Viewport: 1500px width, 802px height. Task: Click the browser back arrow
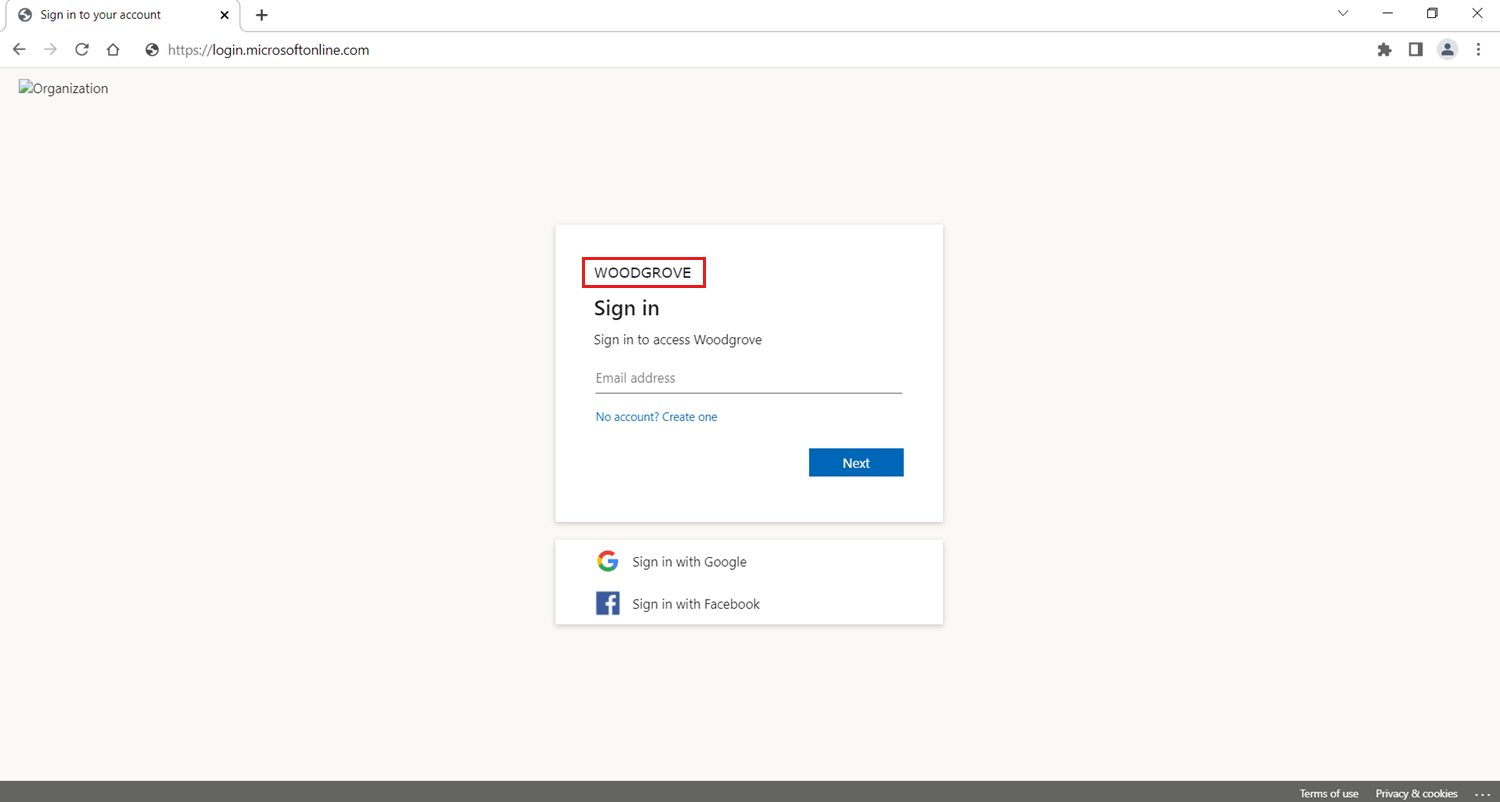(x=19, y=50)
